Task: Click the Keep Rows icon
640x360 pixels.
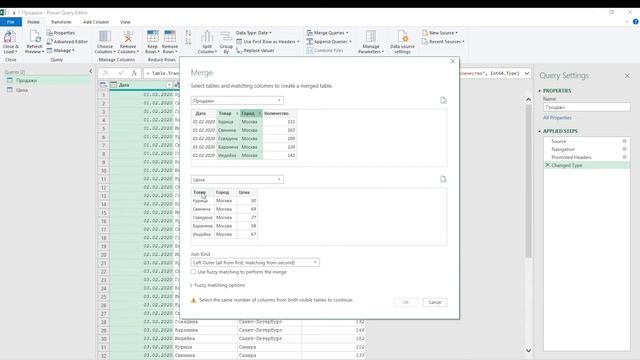Action: (x=153, y=36)
